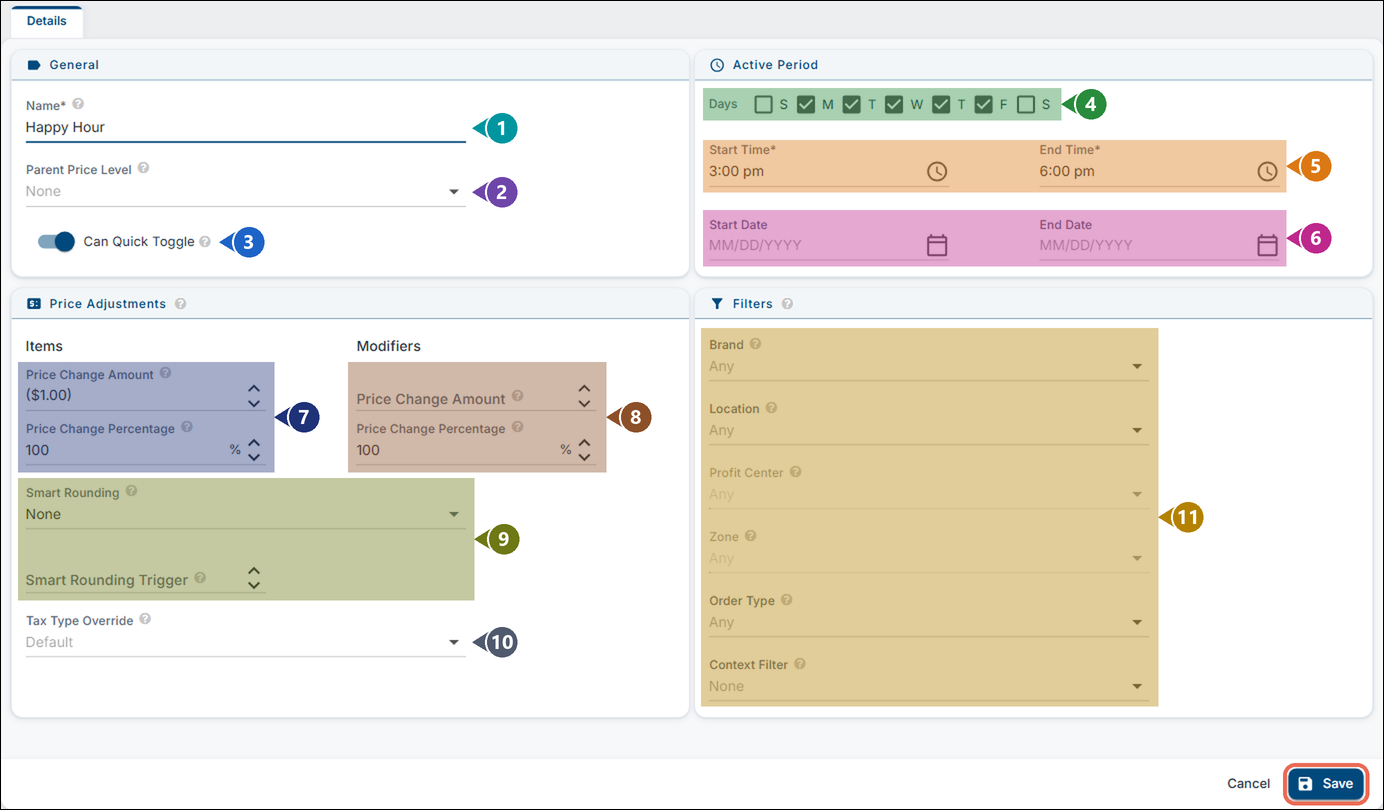Click help icon next to Filters heading

(787, 303)
